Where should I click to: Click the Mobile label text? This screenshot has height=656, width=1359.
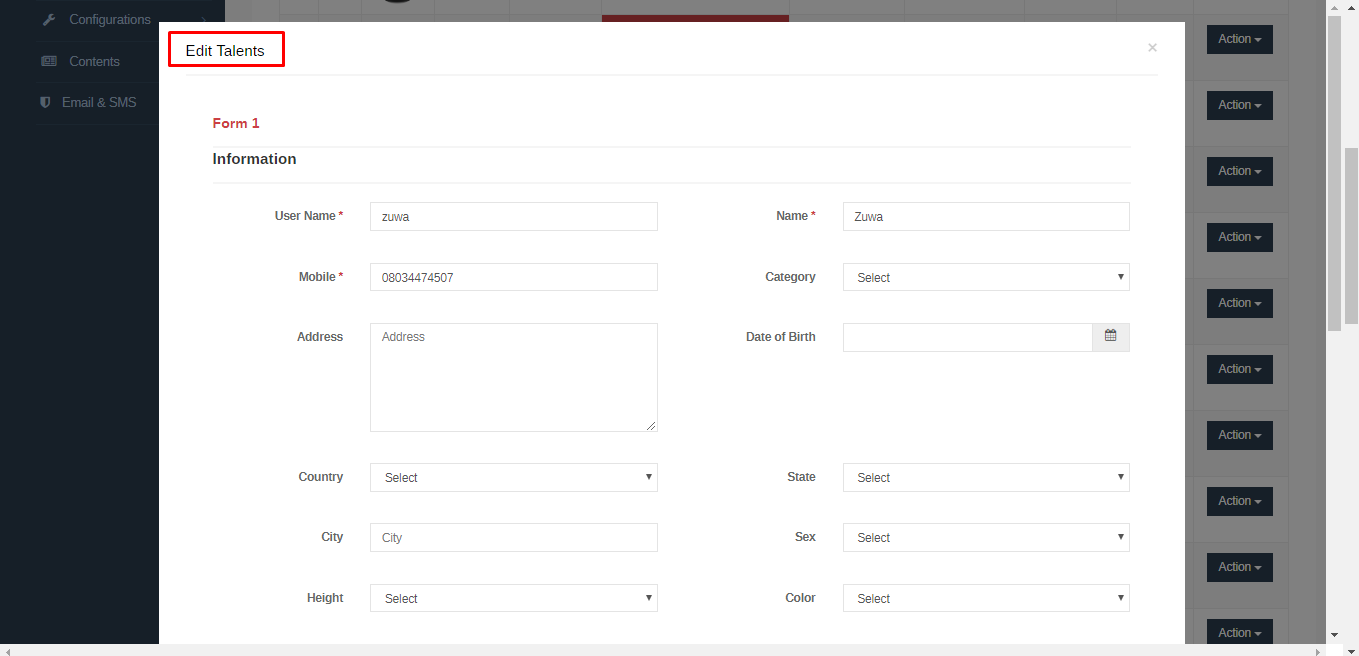coord(317,277)
